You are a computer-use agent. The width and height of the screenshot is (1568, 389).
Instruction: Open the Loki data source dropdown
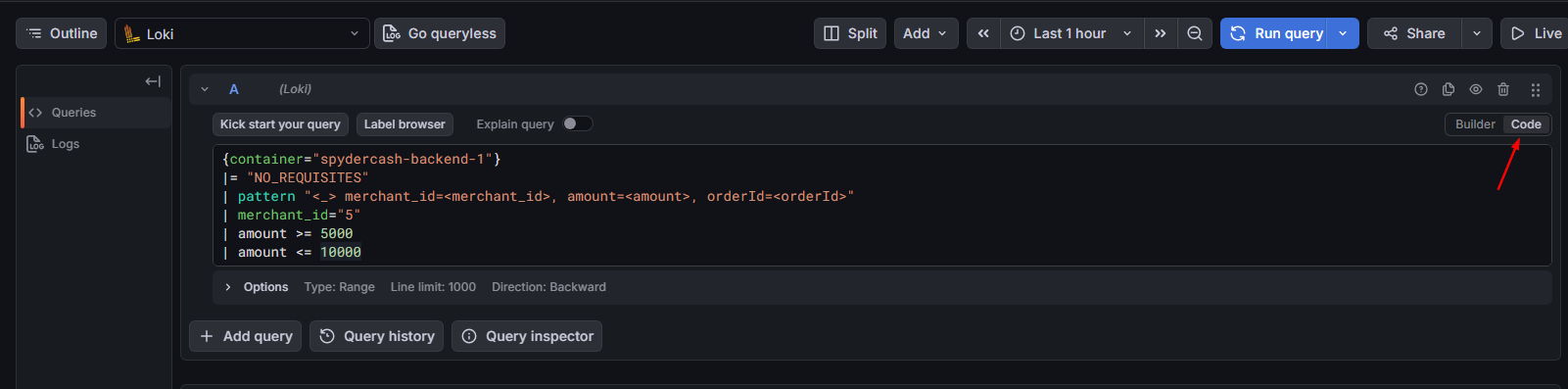pyautogui.click(x=242, y=33)
